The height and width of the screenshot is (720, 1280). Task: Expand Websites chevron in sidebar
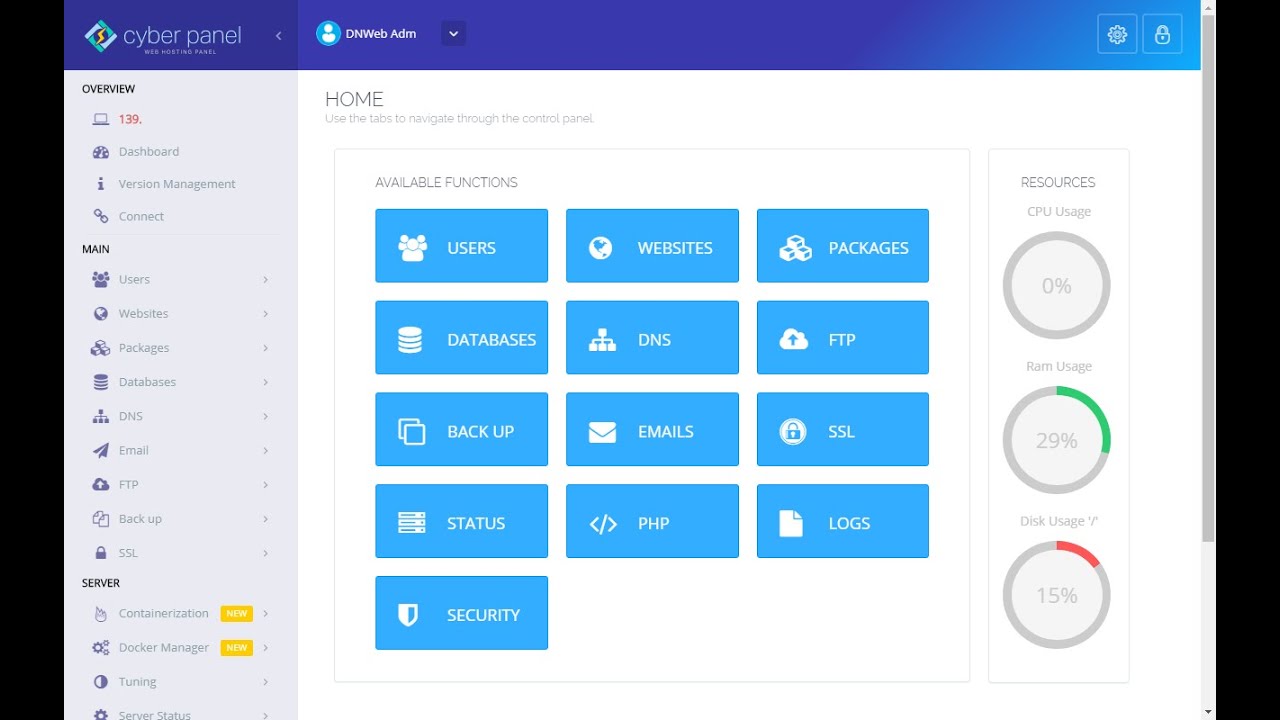[x=265, y=314]
